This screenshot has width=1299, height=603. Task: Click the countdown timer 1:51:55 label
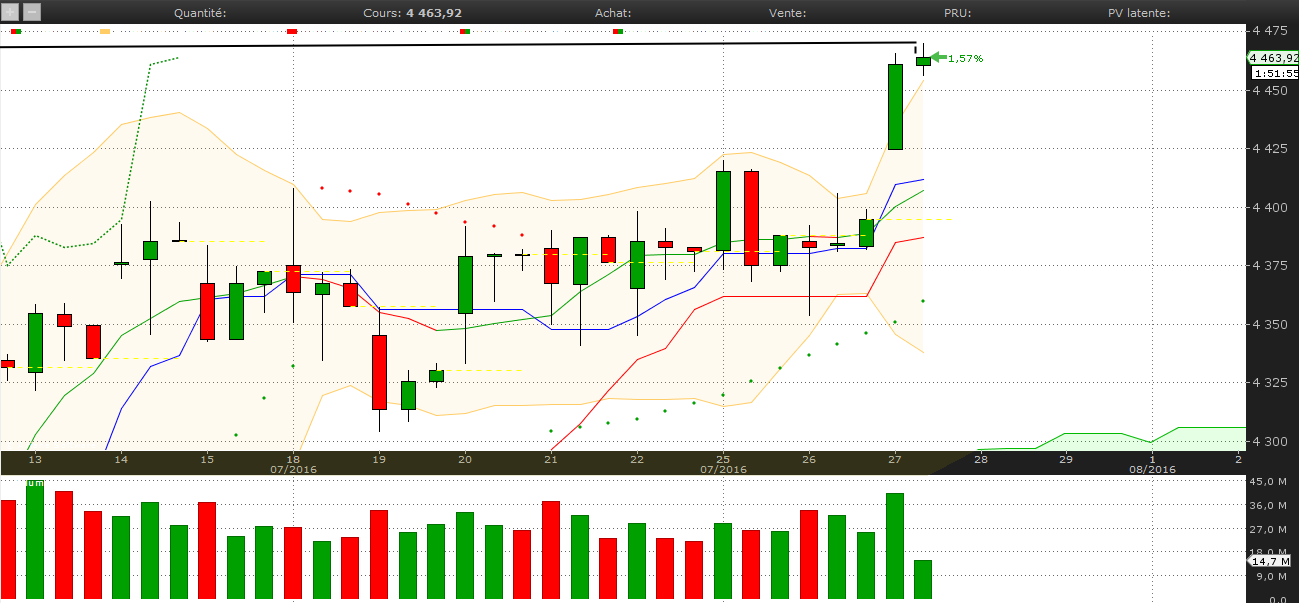click(1275, 74)
